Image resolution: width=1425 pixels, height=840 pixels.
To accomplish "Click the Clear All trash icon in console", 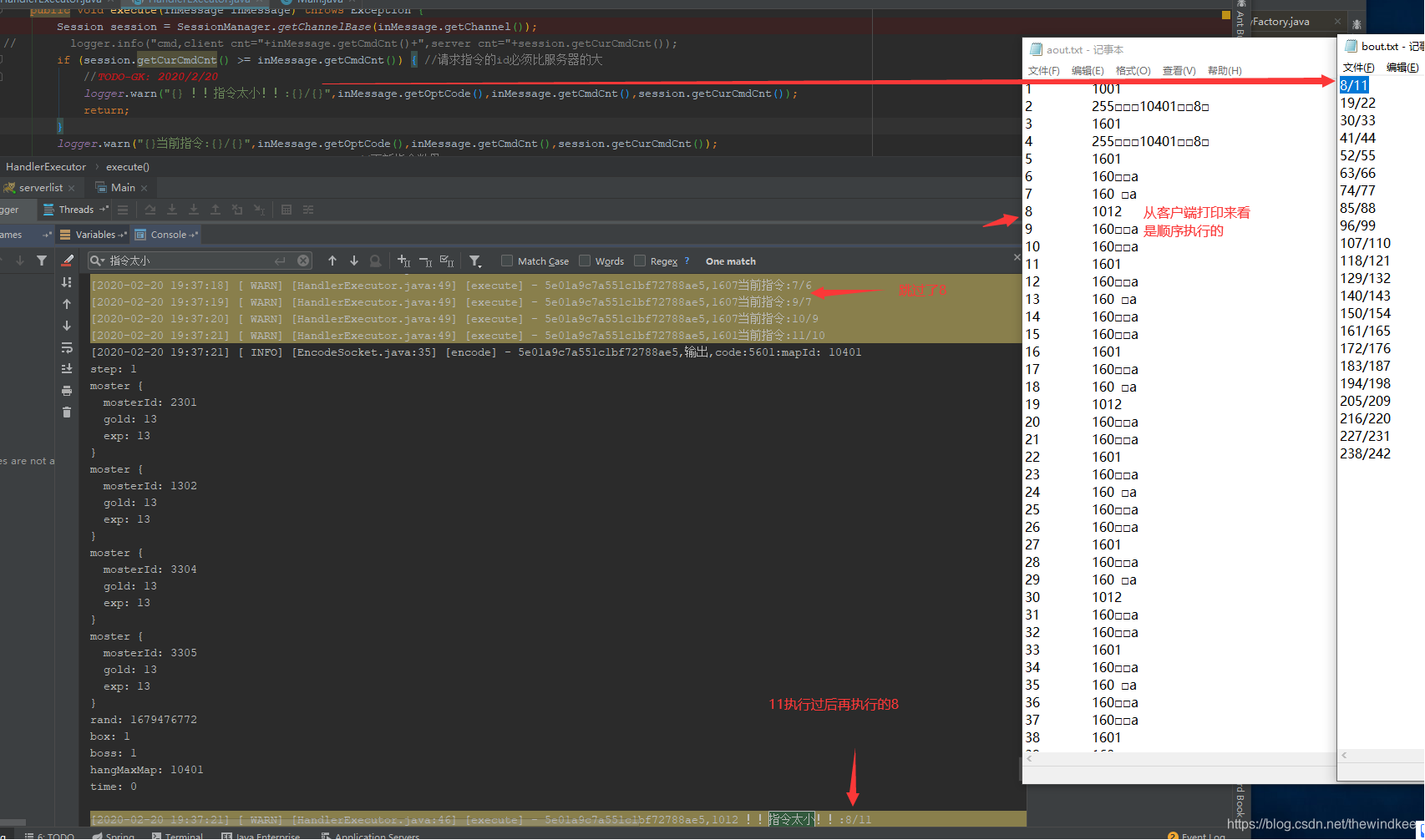I will coord(67,412).
